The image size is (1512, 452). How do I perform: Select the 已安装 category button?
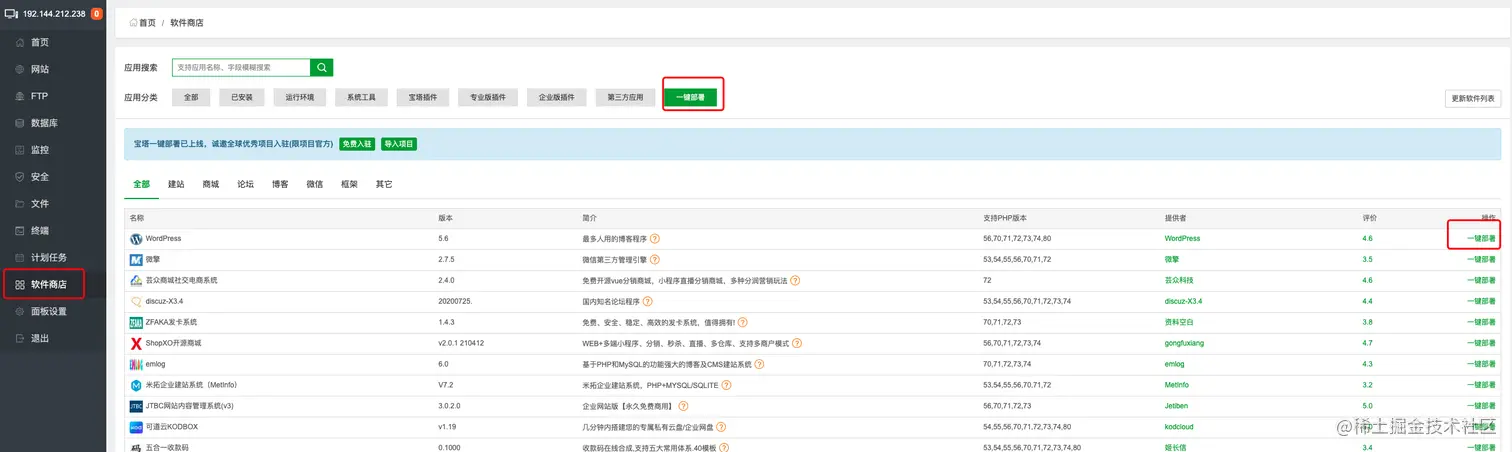(242, 97)
